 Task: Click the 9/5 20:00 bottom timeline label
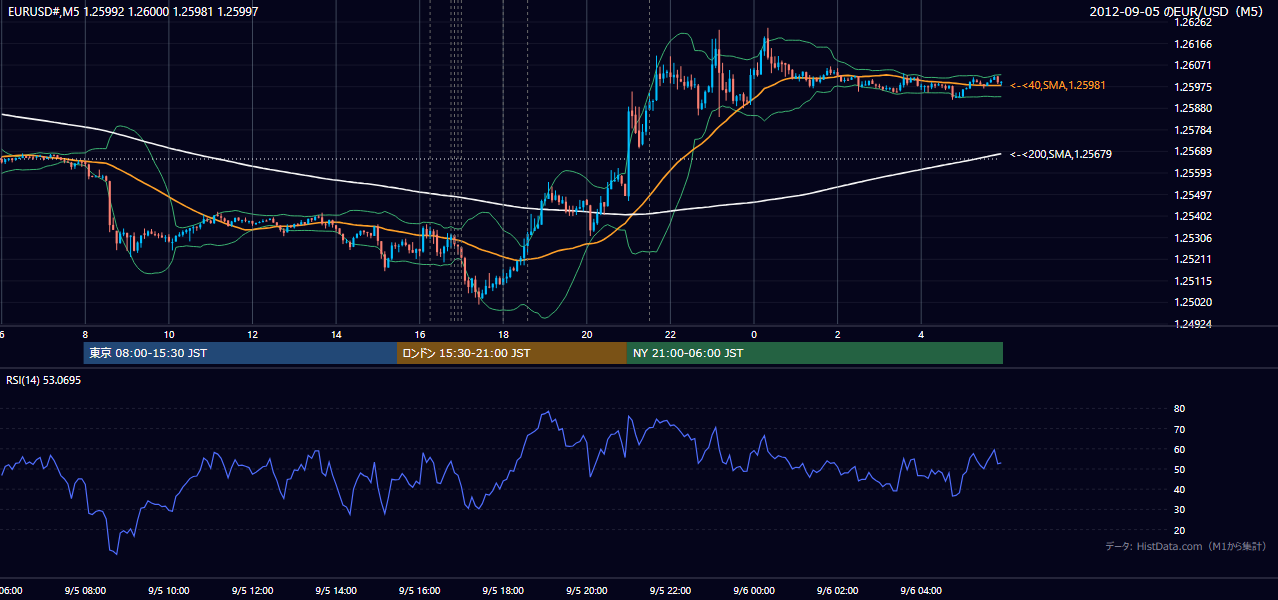click(586, 591)
